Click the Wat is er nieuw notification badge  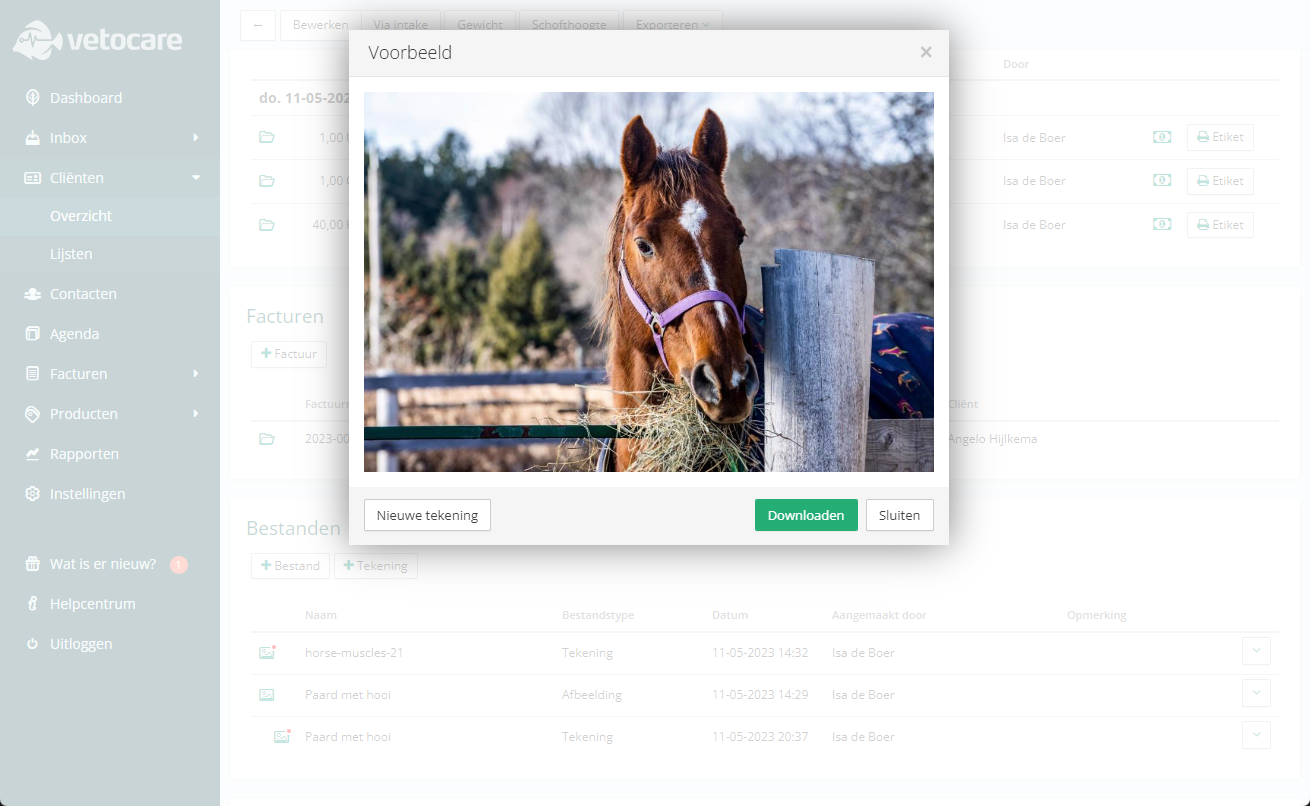pyautogui.click(x=179, y=565)
